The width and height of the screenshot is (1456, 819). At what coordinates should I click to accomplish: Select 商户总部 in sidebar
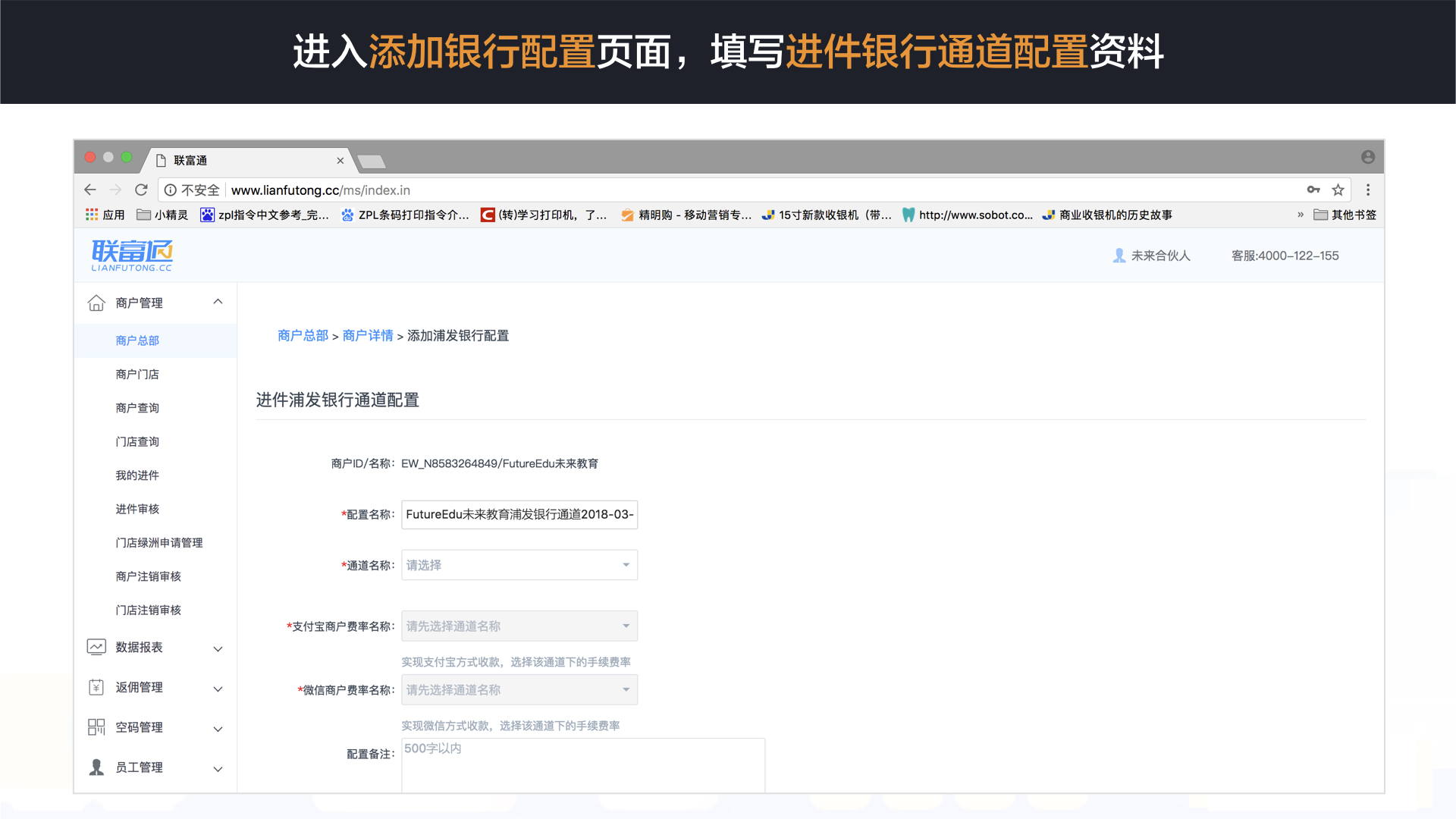pos(155,340)
